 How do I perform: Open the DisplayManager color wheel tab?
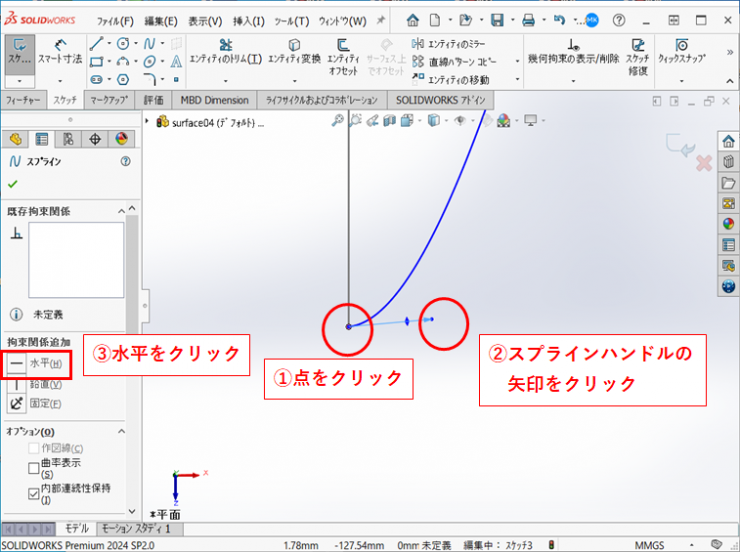tap(121, 139)
